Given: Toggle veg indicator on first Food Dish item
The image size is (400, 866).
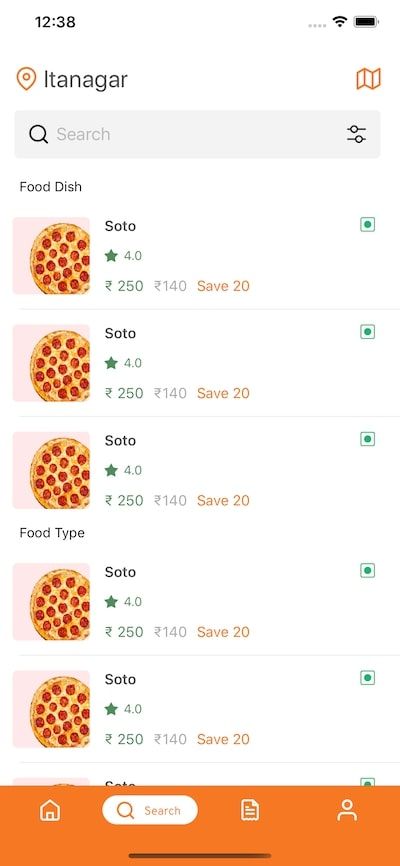Looking at the screenshot, I should [x=368, y=225].
